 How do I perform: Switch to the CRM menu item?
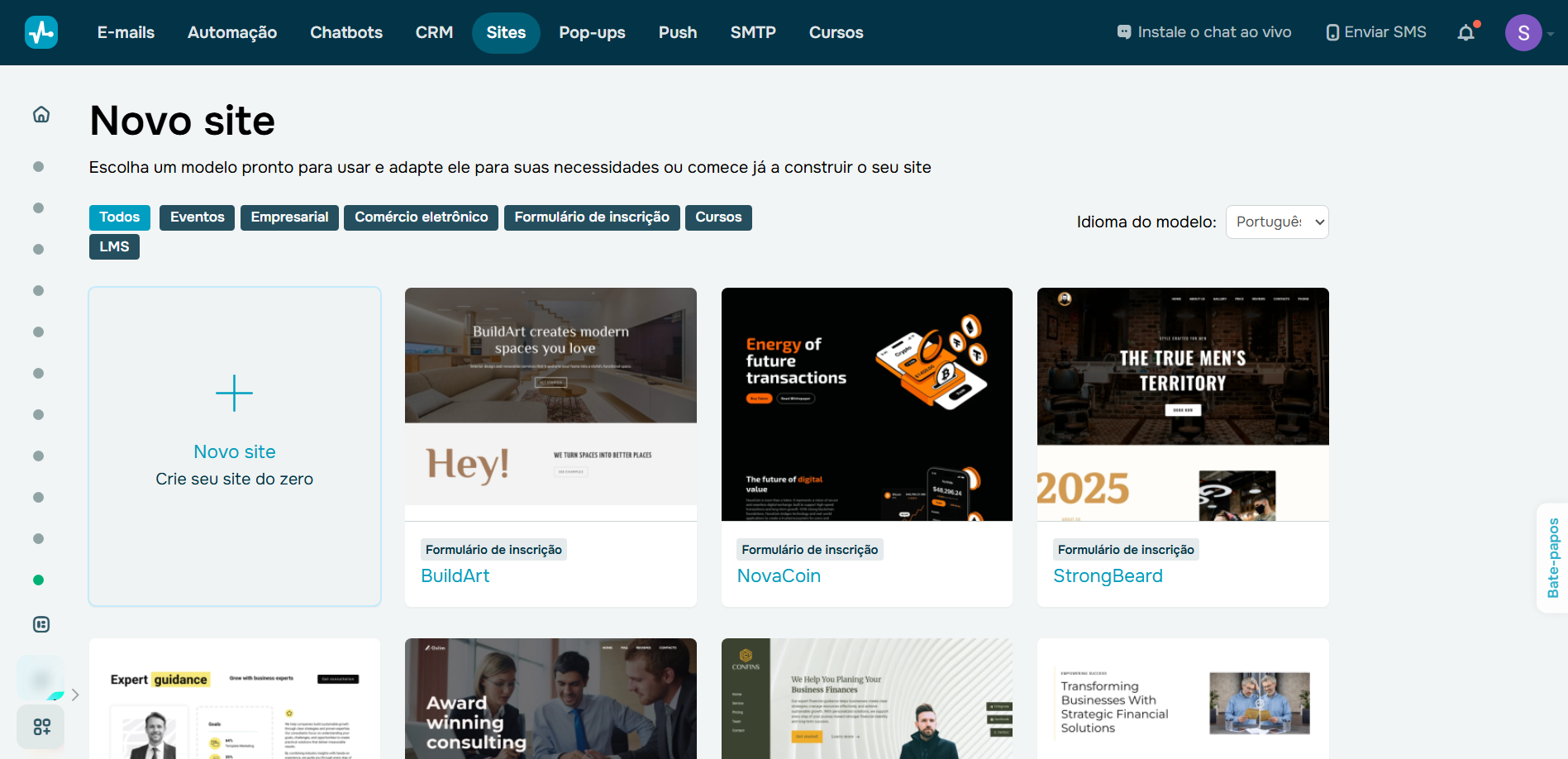(x=434, y=32)
